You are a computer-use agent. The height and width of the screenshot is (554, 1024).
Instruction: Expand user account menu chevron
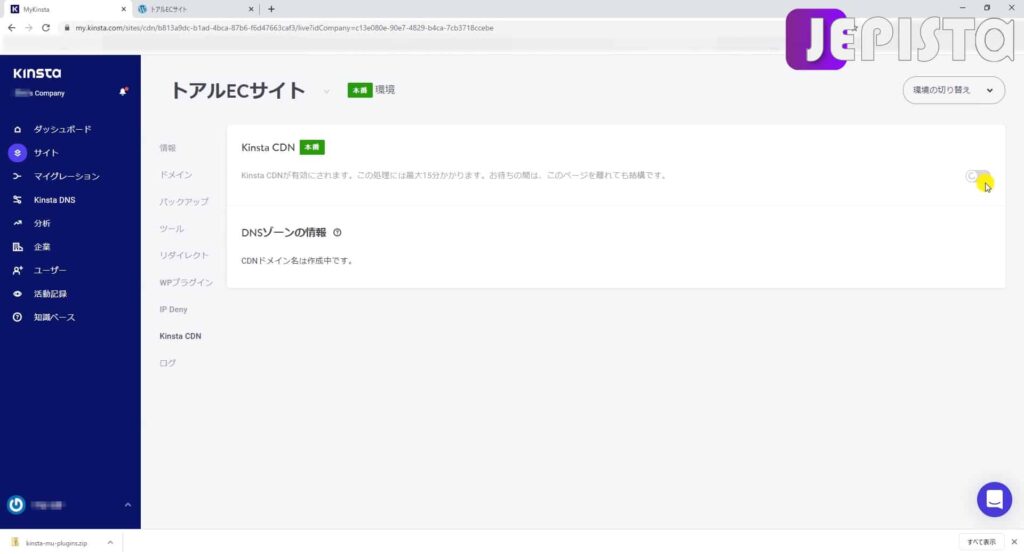tap(127, 505)
